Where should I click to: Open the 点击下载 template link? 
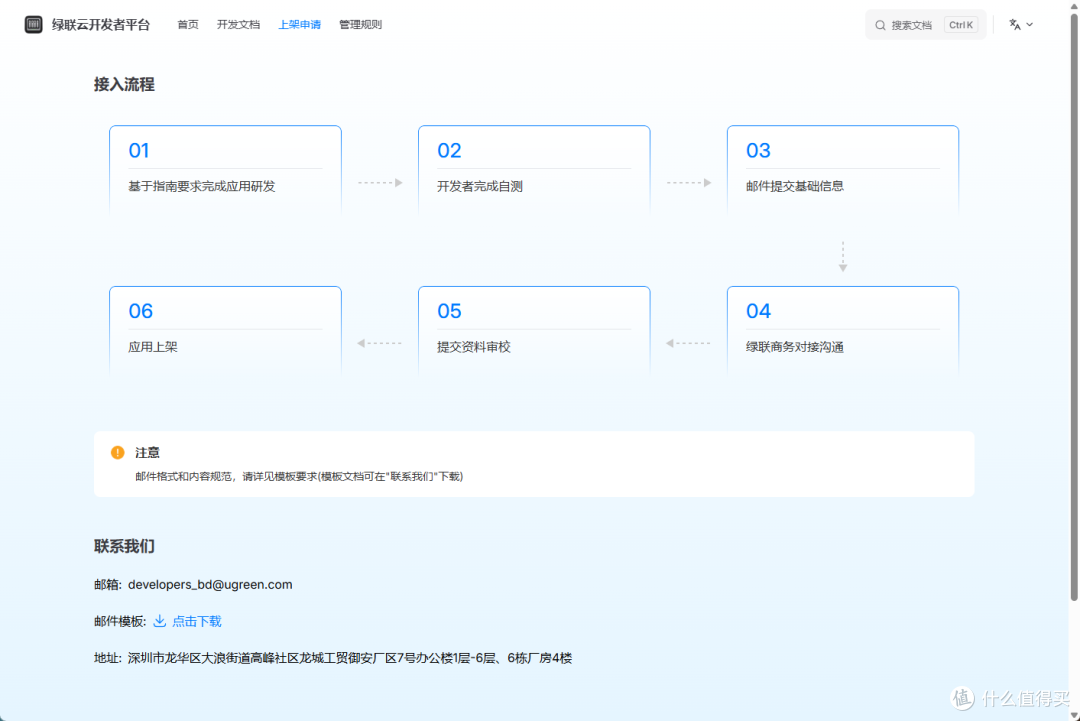click(196, 621)
